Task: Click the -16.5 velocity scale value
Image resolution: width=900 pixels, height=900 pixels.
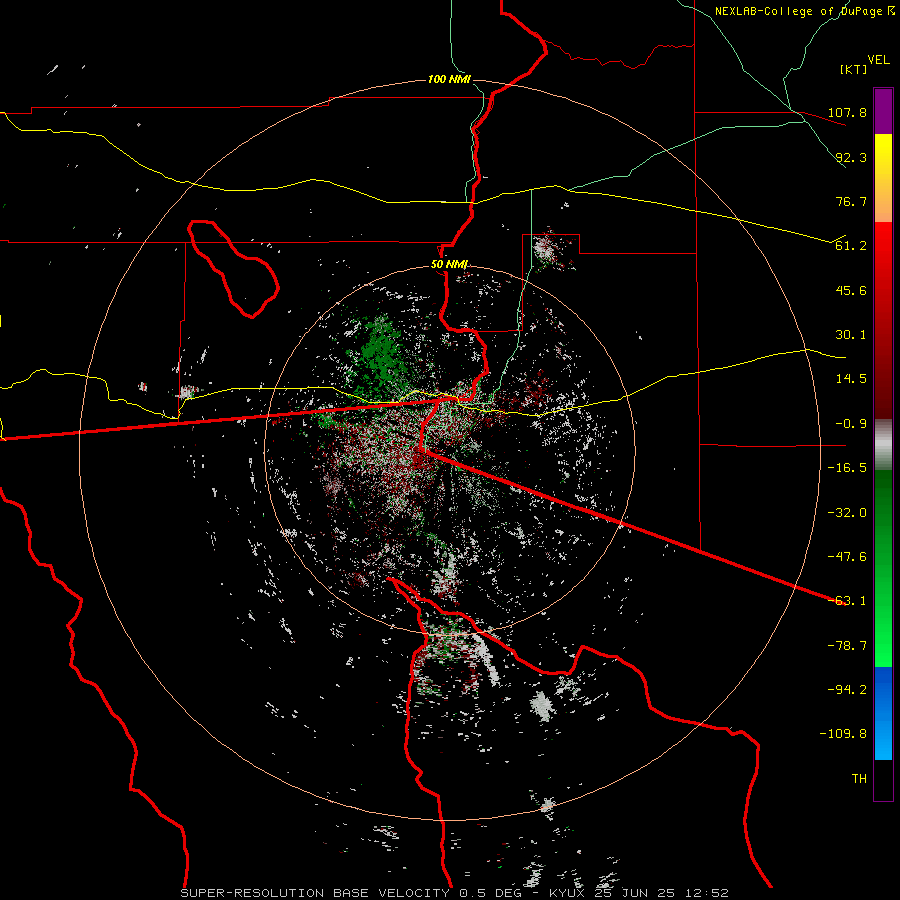Action: click(847, 468)
